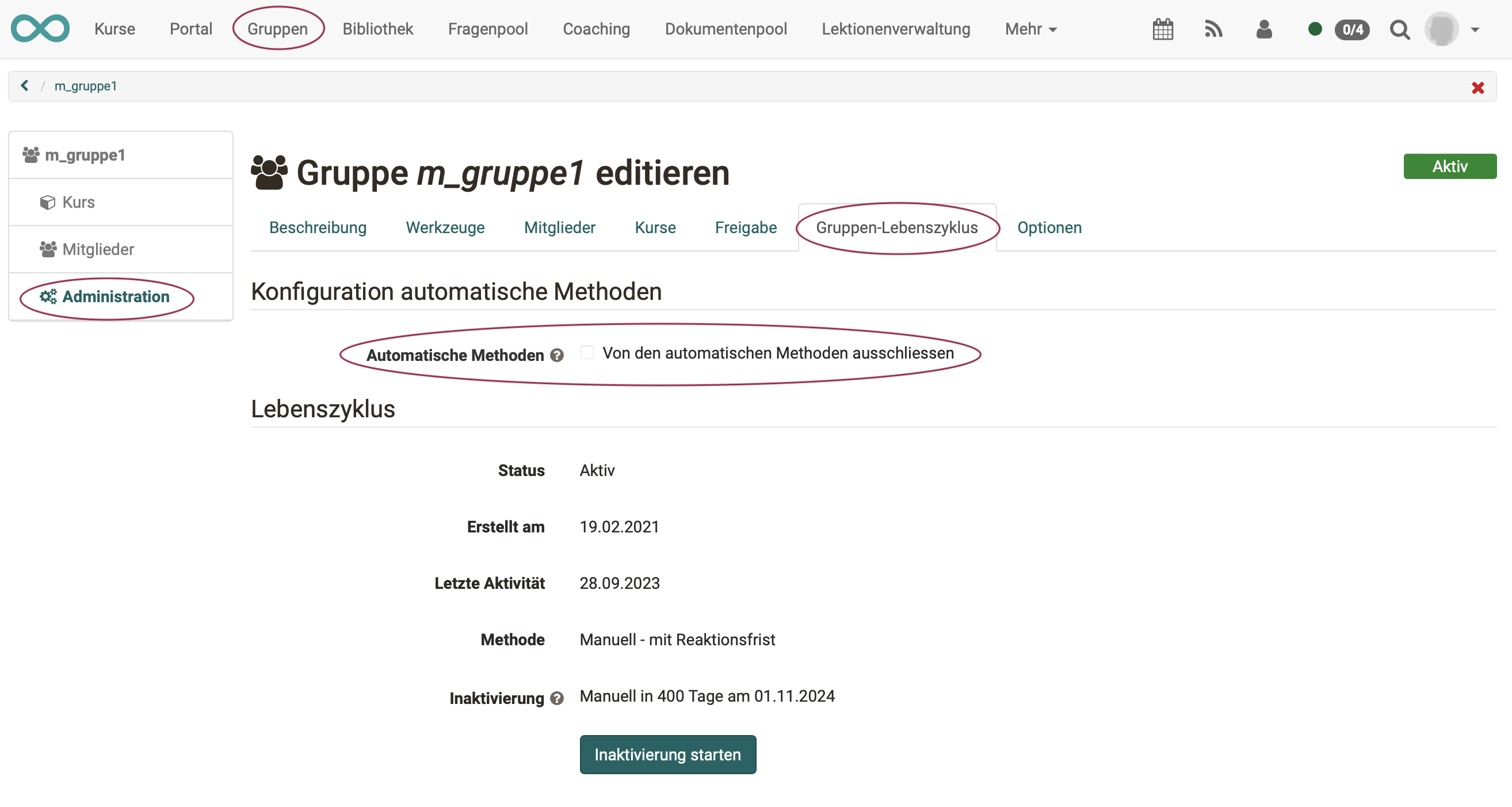Open search via the magnifier icon
The width and height of the screenshot is (1512, 807).
pos(1400,30)
